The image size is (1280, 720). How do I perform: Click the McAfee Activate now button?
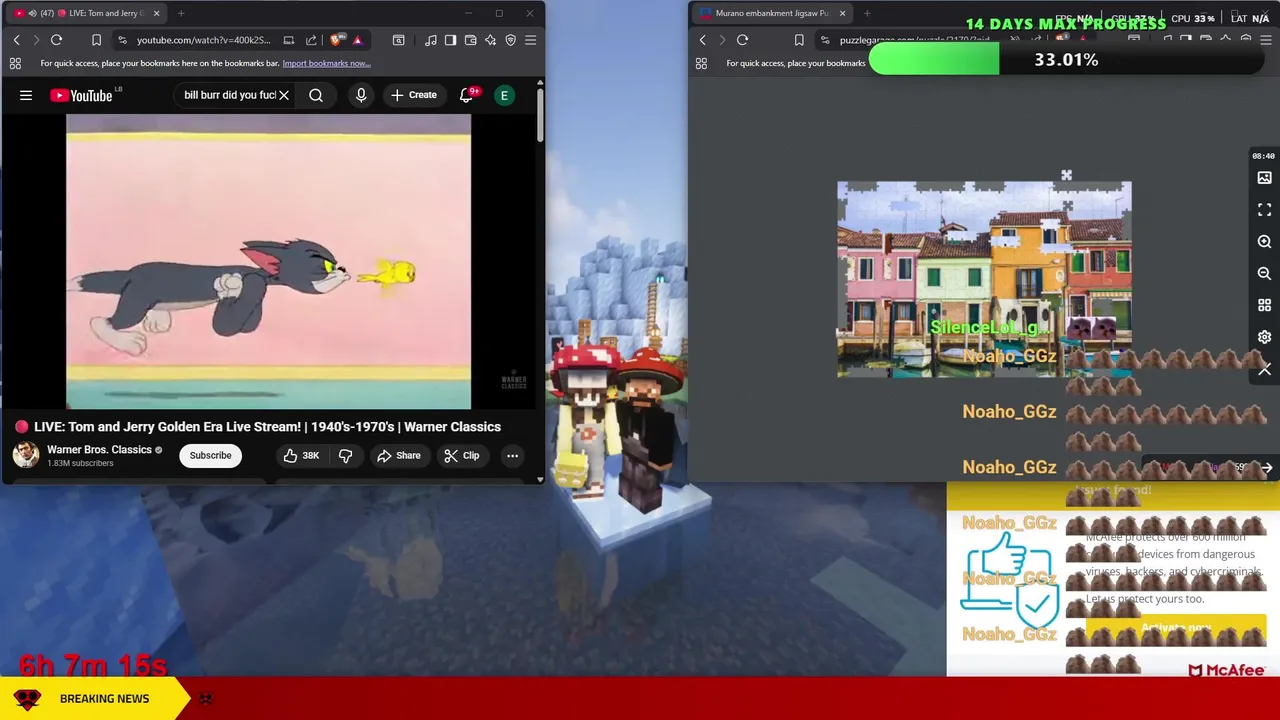(1176, 629)
